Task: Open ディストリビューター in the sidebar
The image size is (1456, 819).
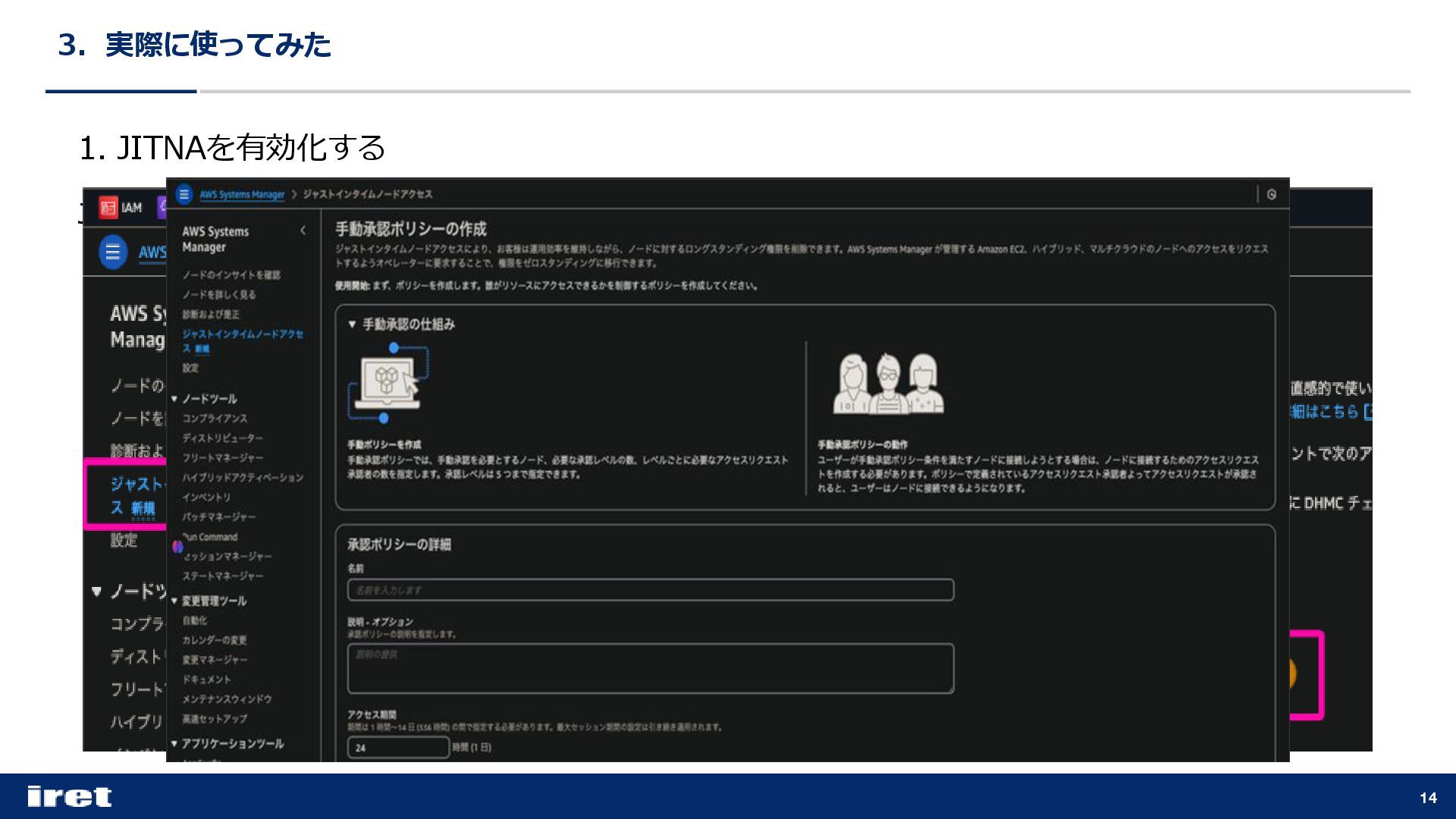Action: (x=223, y=438)
